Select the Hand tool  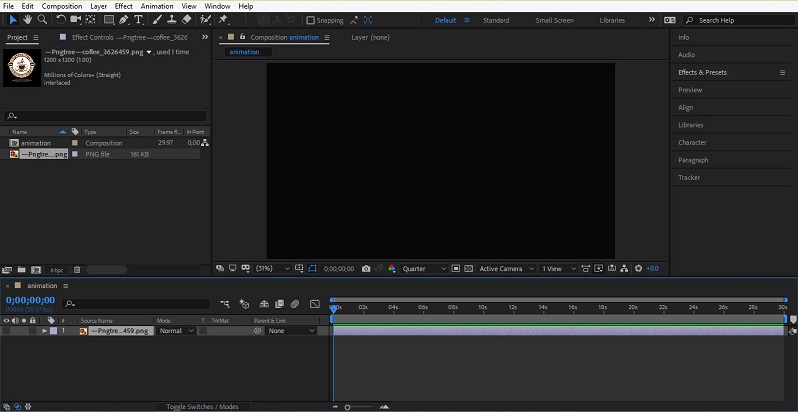27,19
